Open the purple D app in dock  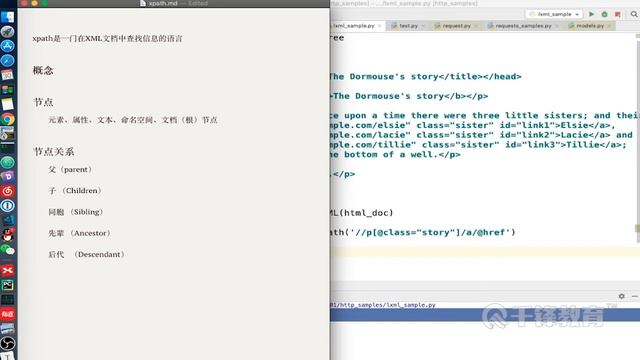pos(7,176)
